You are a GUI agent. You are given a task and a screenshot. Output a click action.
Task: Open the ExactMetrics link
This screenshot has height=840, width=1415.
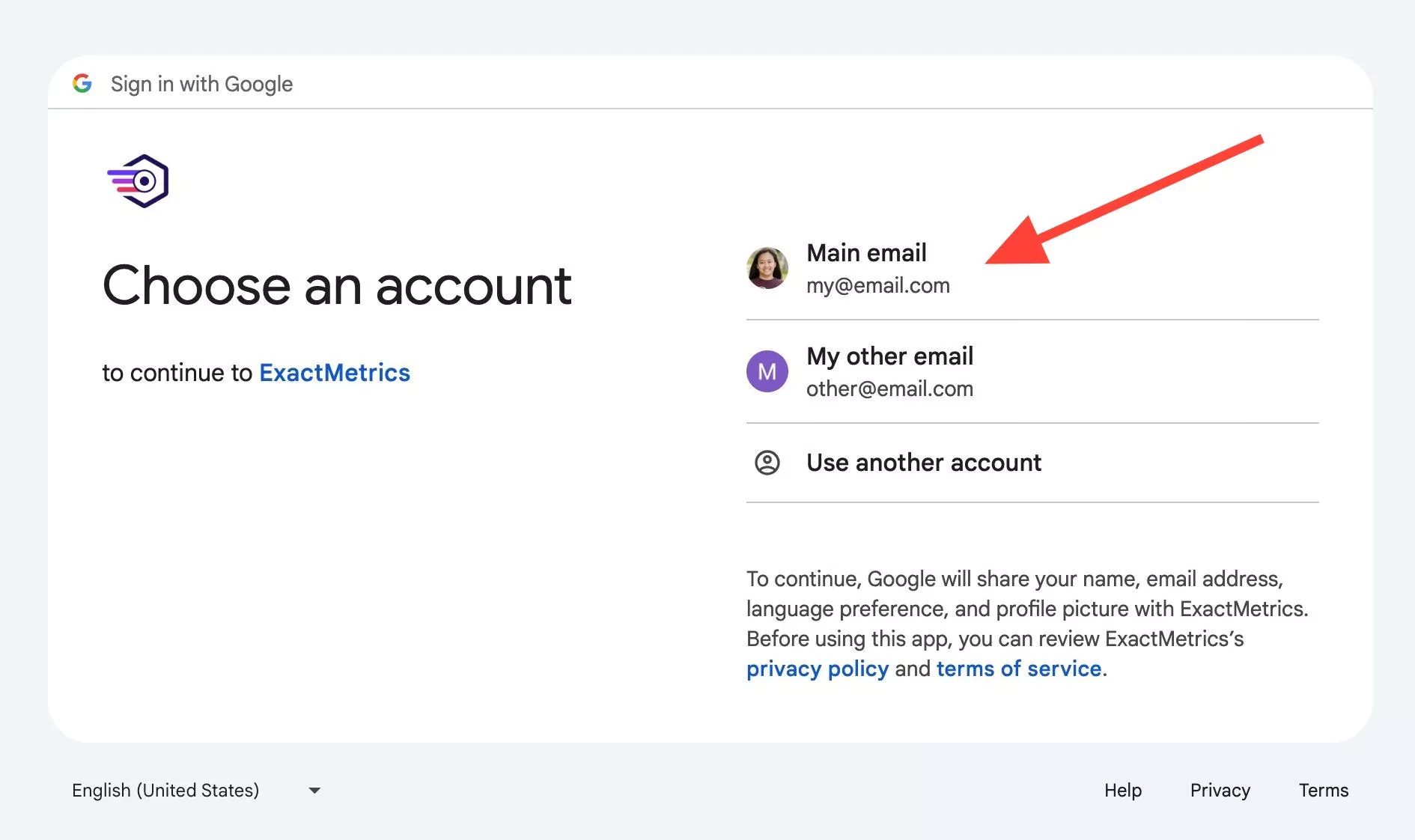[335, 373]
